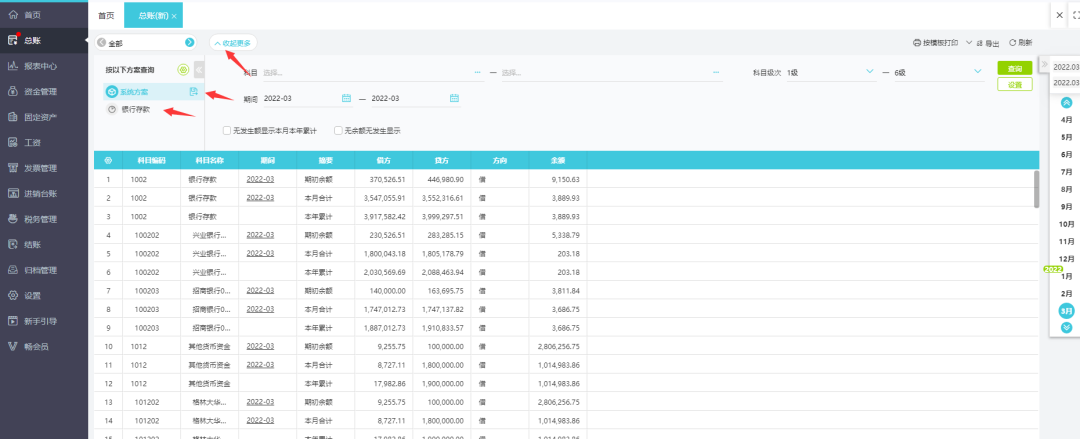This screenshot has width=1080, height=439.
Task: Collapse the month panel with double-right arrow
Action: (1044, 64)
